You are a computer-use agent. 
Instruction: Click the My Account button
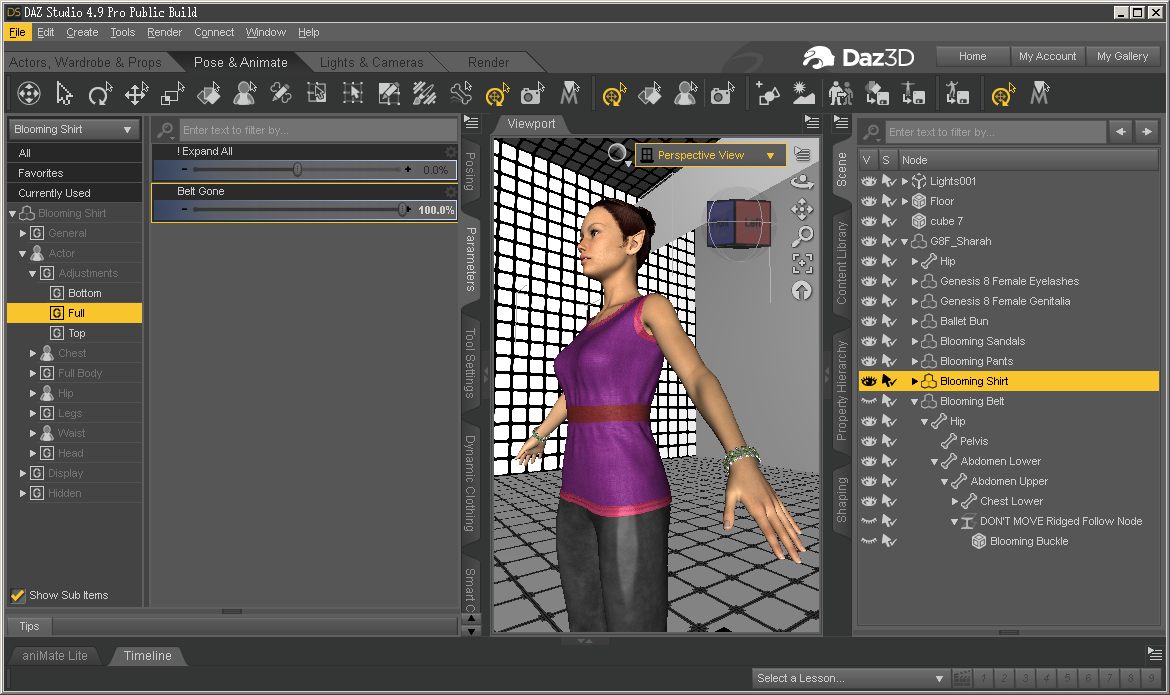pyautogui.click(x=1047, y=56)
